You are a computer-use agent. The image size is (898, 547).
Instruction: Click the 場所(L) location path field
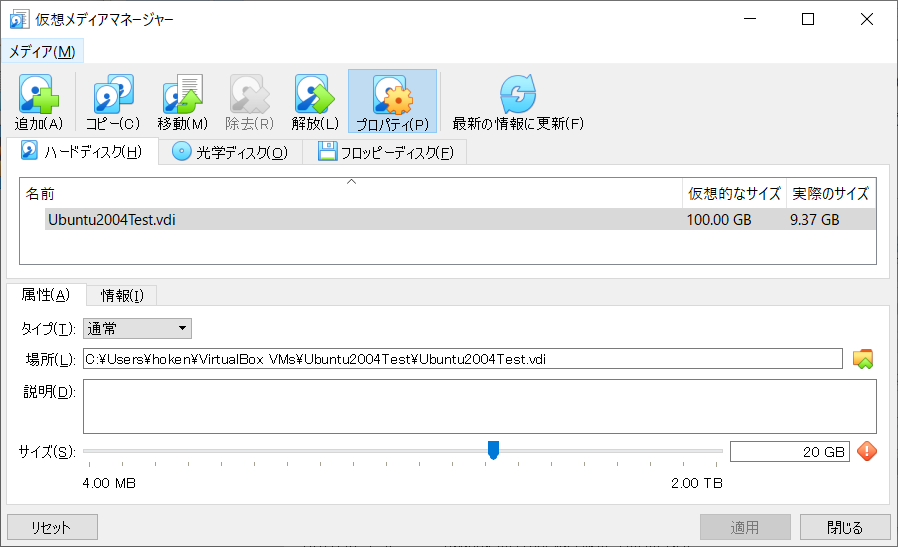(x=463, y=359)
